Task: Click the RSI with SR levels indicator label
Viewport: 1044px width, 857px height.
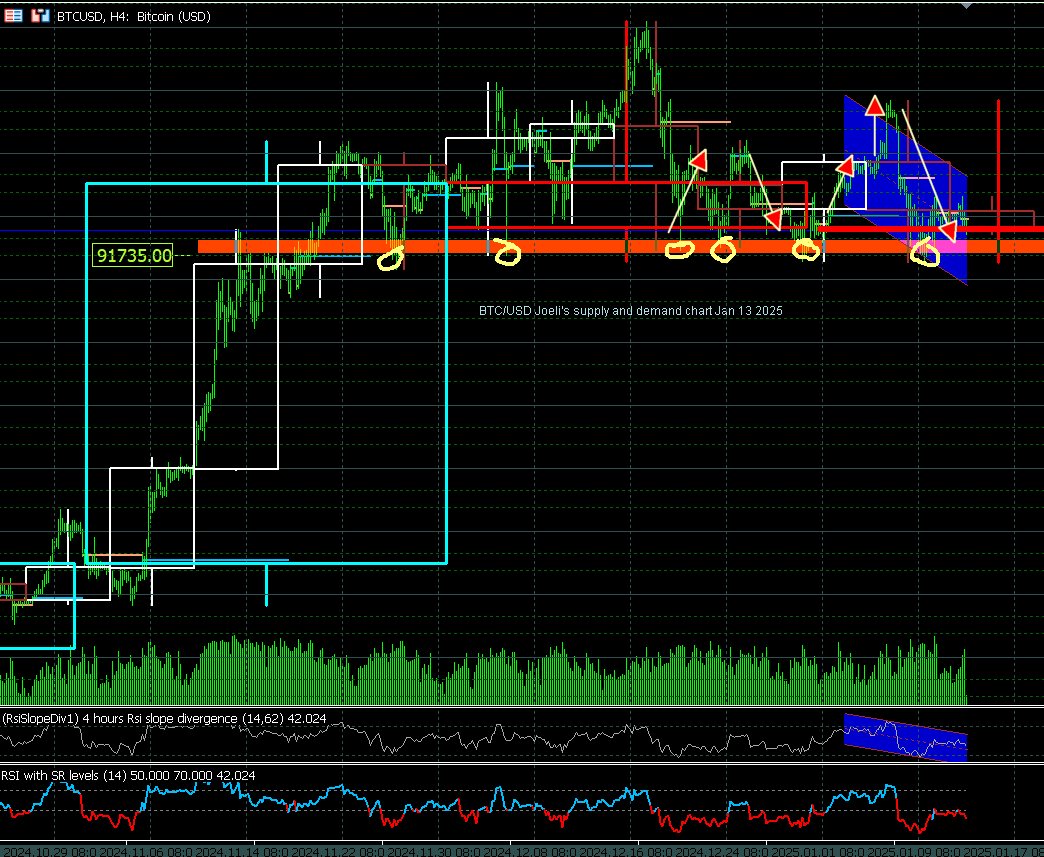Action: [x=128, y=775]
